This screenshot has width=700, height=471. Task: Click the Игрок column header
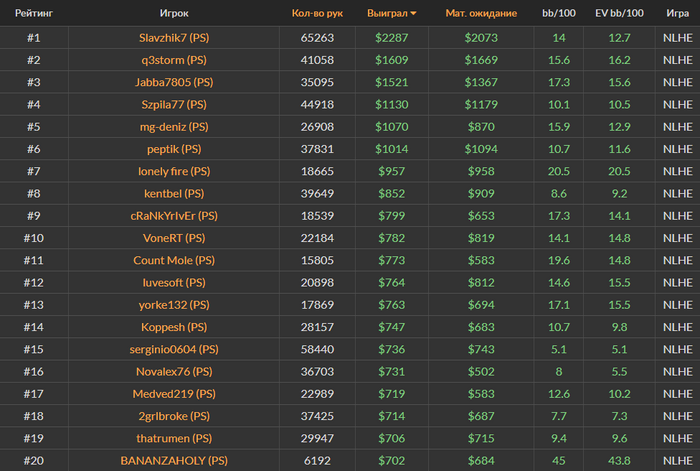(174, 13)
